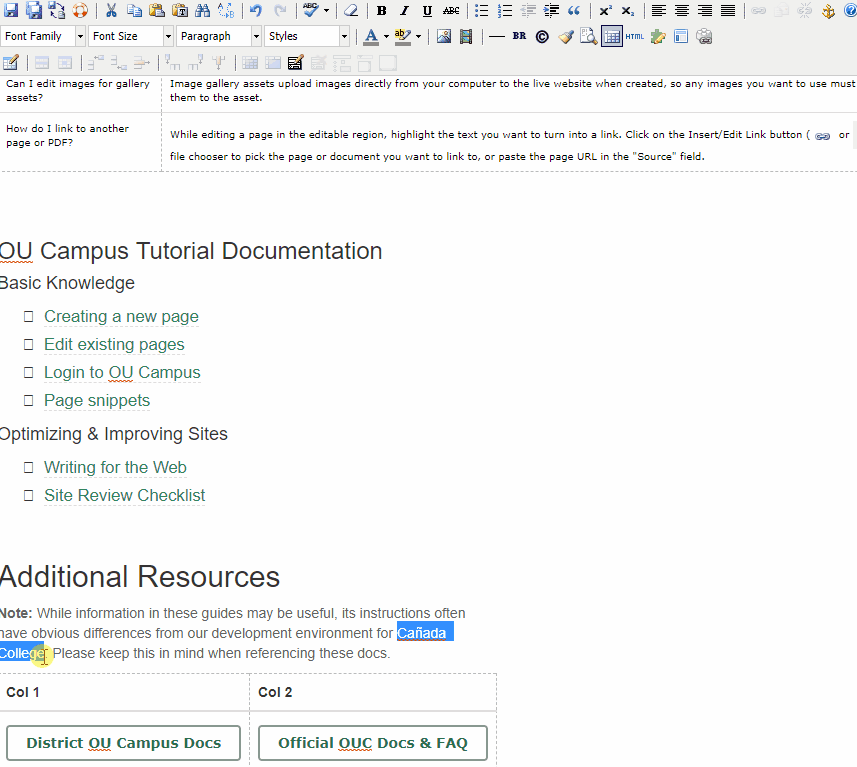Click the Revert to Last Saved icon

(56, 10)
